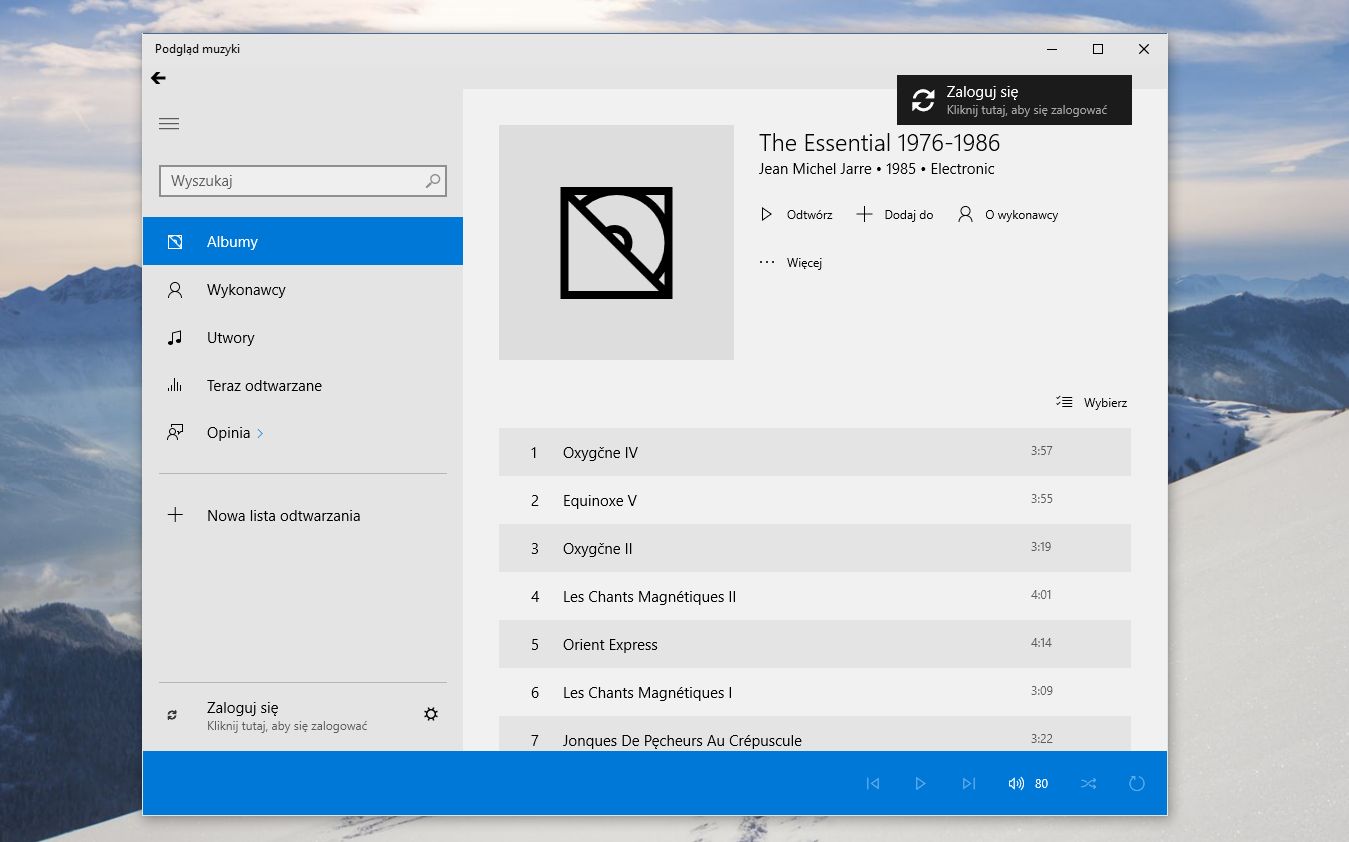Click the Opinia feedback icon
The height and width of the screenshot is (842, 1349).
[x=175, y=433]
